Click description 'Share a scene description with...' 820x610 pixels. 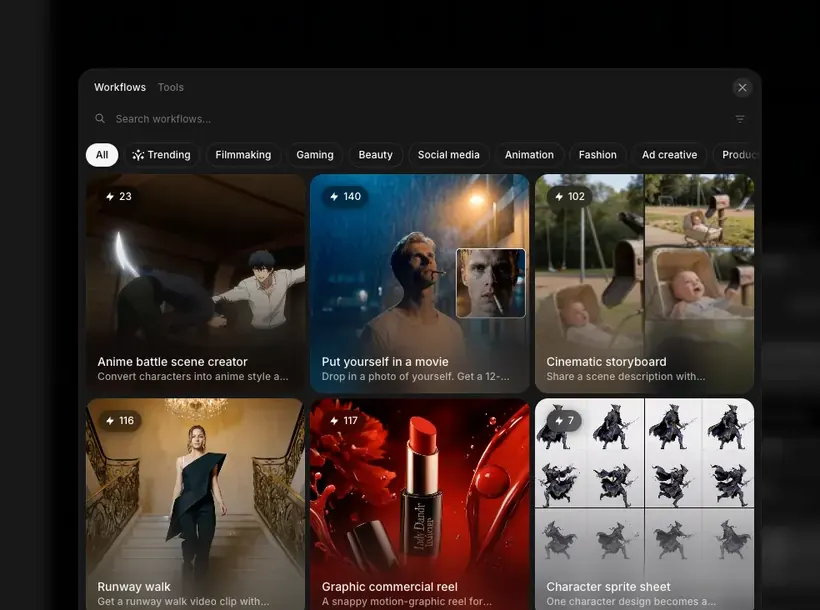click(x=625, y=377)
